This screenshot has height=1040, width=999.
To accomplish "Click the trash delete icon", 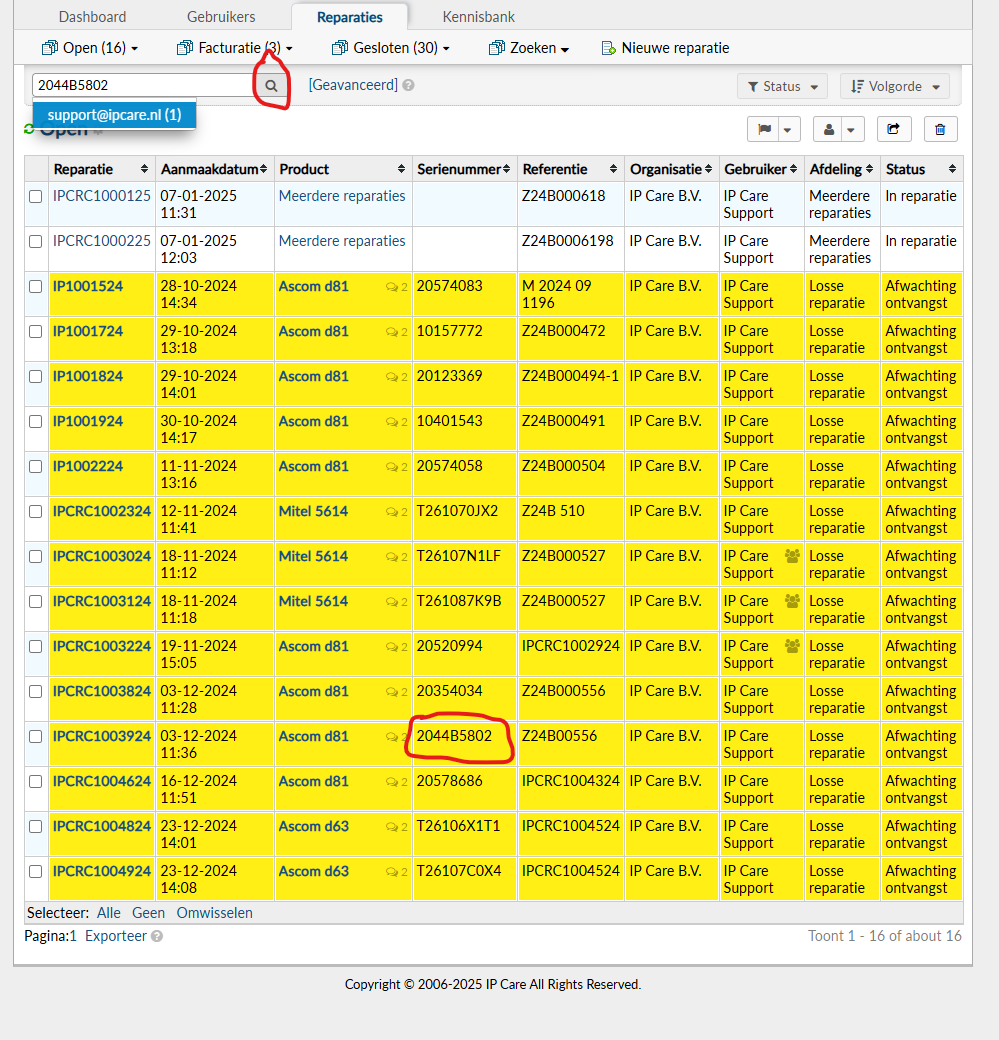I will pyautogui.click(x=940, y=129).
